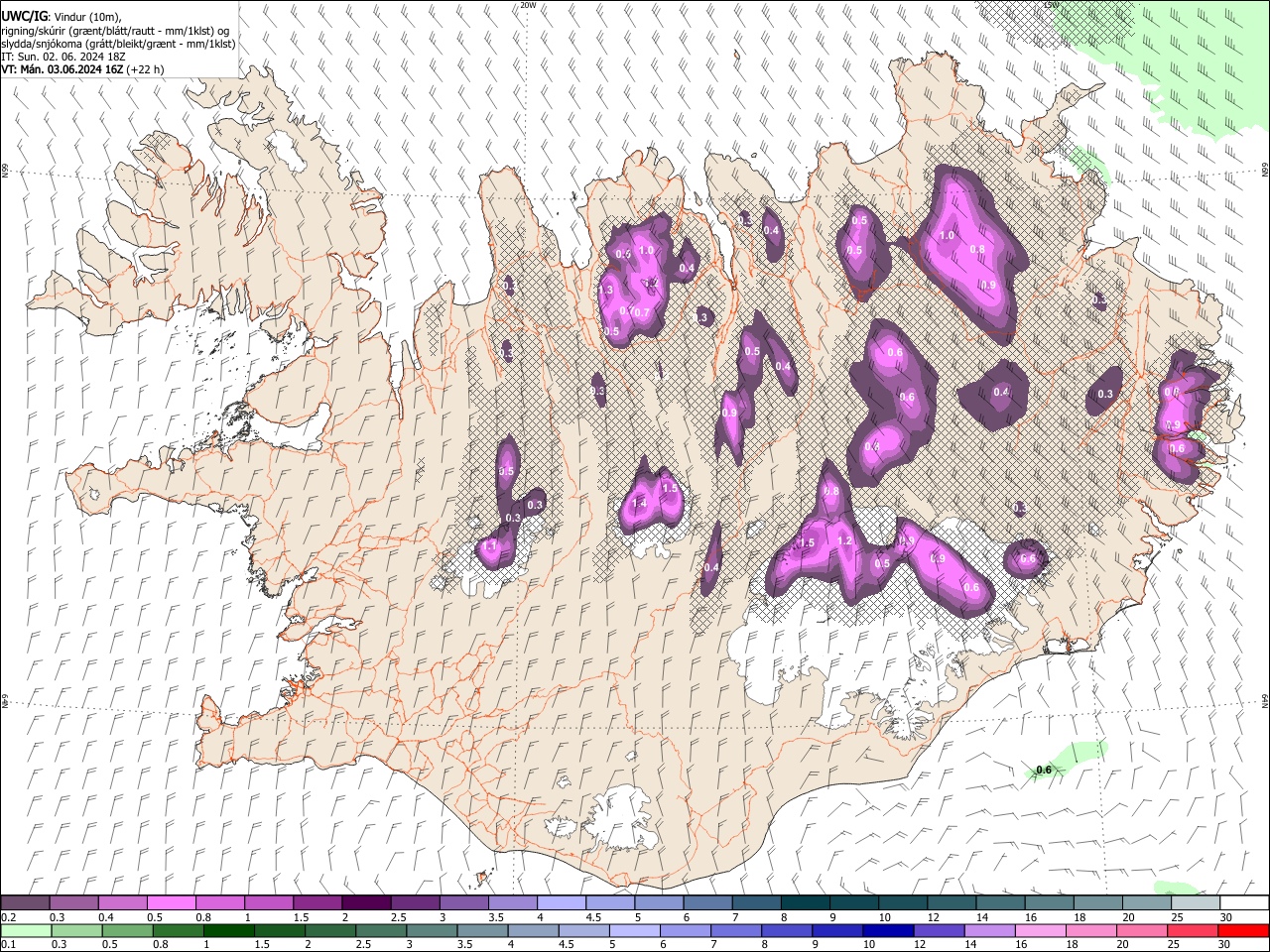Click the 'rigning/skúrir' legend description line

[115, 31]
